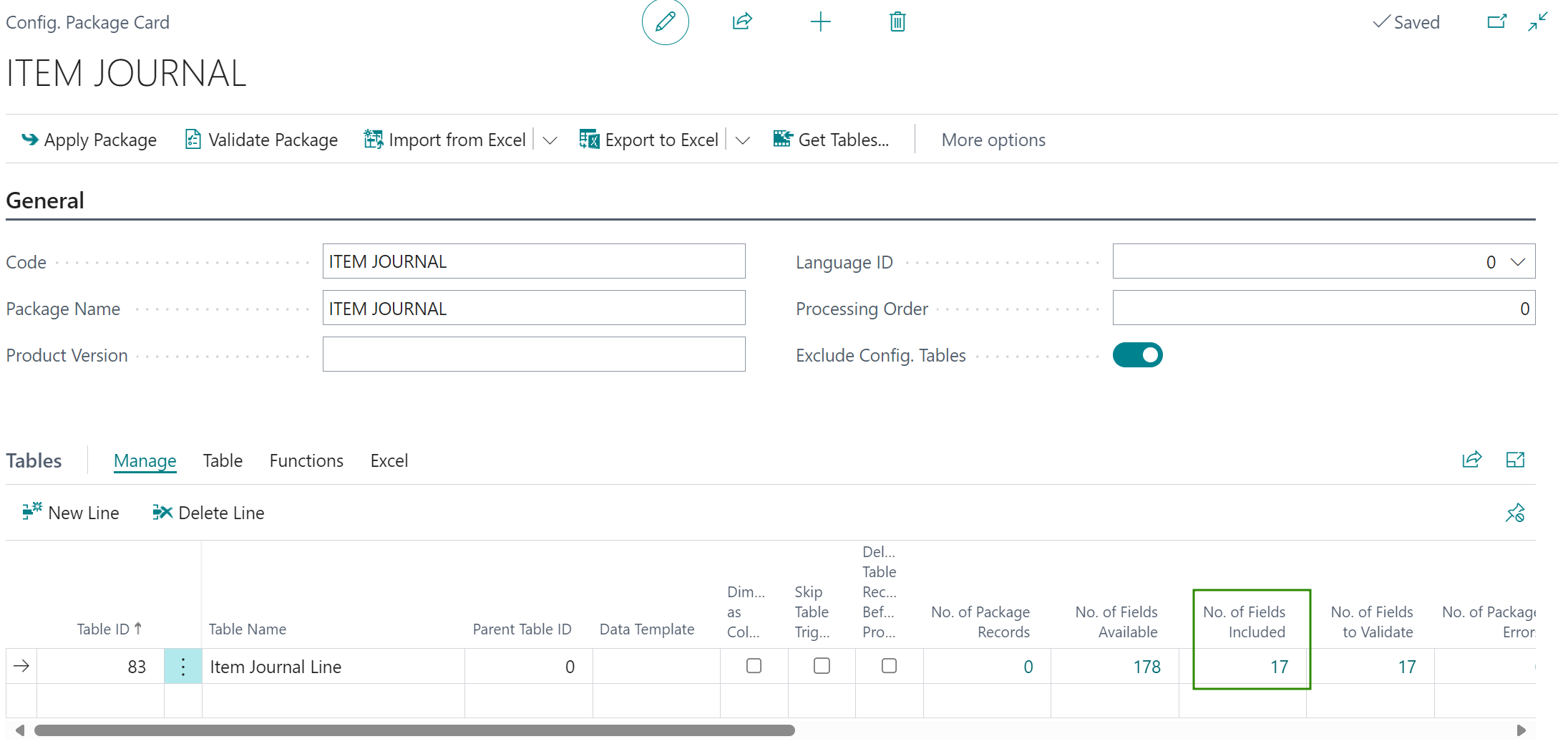This screenshot has height=744, width=1568.
Task: Sort by Table ID column header
Action: [x=109, y=629]
